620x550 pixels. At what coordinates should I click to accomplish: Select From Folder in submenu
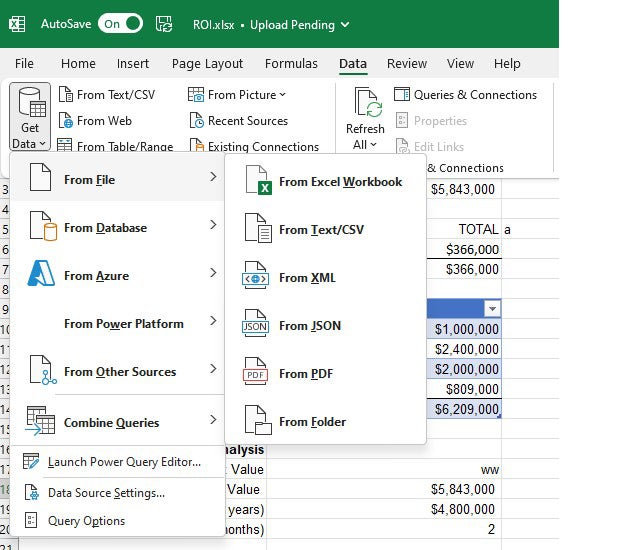pos(326,422)
